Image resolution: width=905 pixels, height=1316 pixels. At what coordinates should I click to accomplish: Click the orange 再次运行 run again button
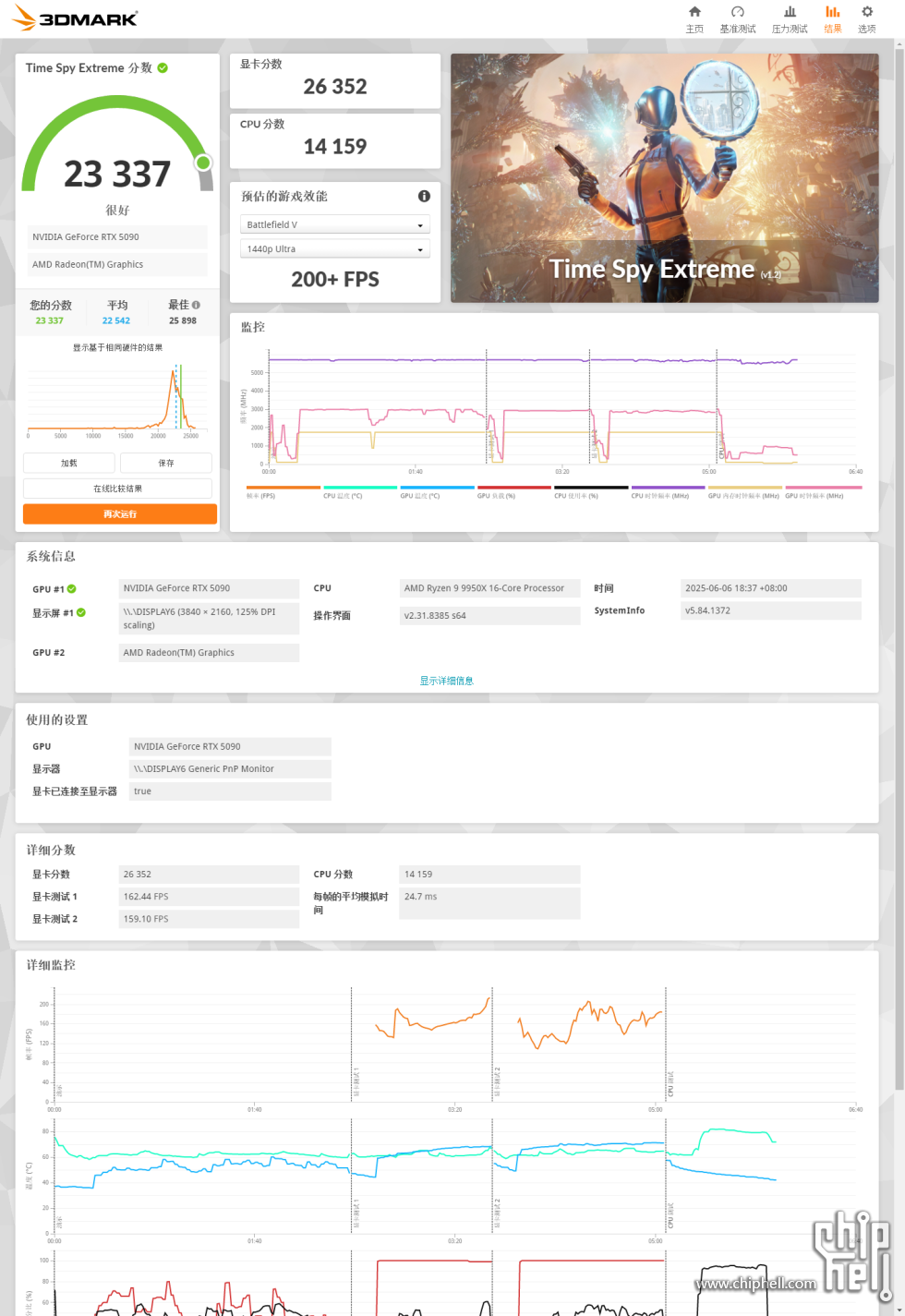tap(120, 514)
